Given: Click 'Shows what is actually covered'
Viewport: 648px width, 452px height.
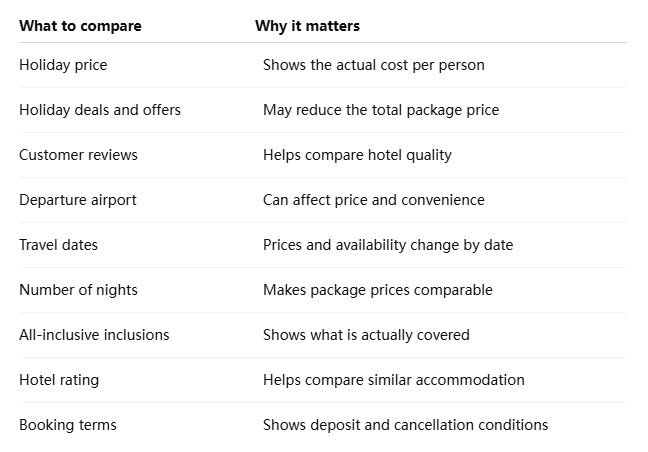Looking at the screenshot, I should [x=366, y=335].
